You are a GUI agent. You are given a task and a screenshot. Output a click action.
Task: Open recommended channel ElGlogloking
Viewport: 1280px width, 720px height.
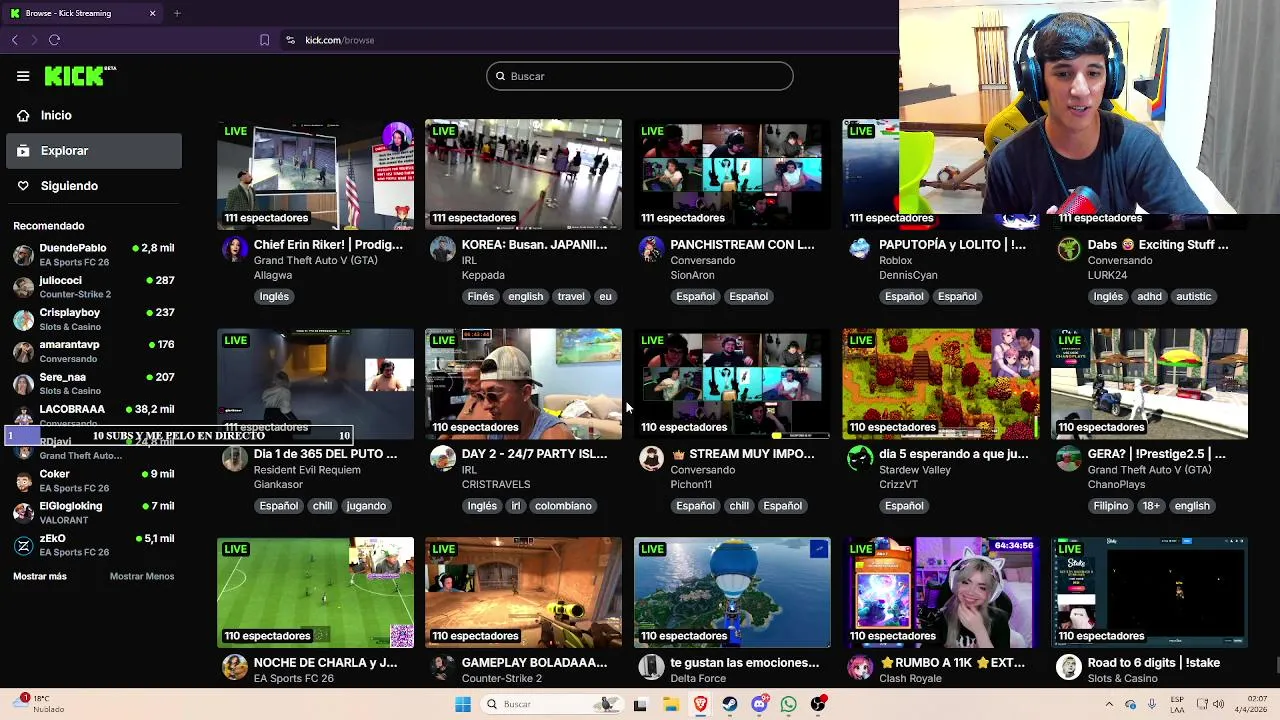[94, 513]
